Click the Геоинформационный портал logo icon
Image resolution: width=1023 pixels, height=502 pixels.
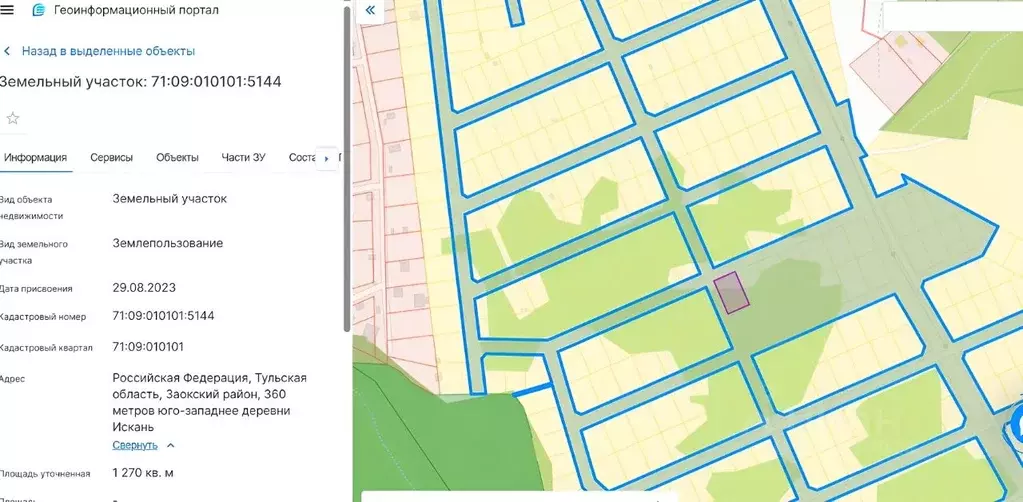pos(38,10)
